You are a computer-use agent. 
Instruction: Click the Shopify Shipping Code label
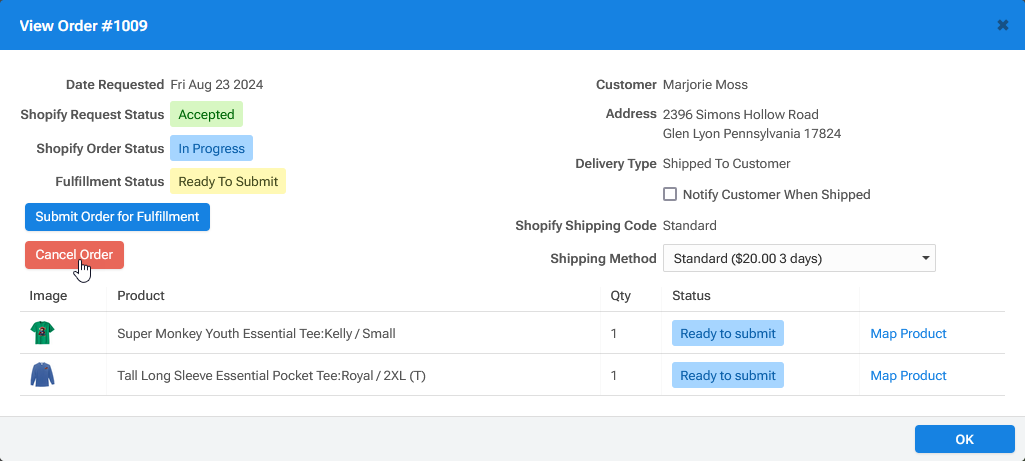(586, 226)
